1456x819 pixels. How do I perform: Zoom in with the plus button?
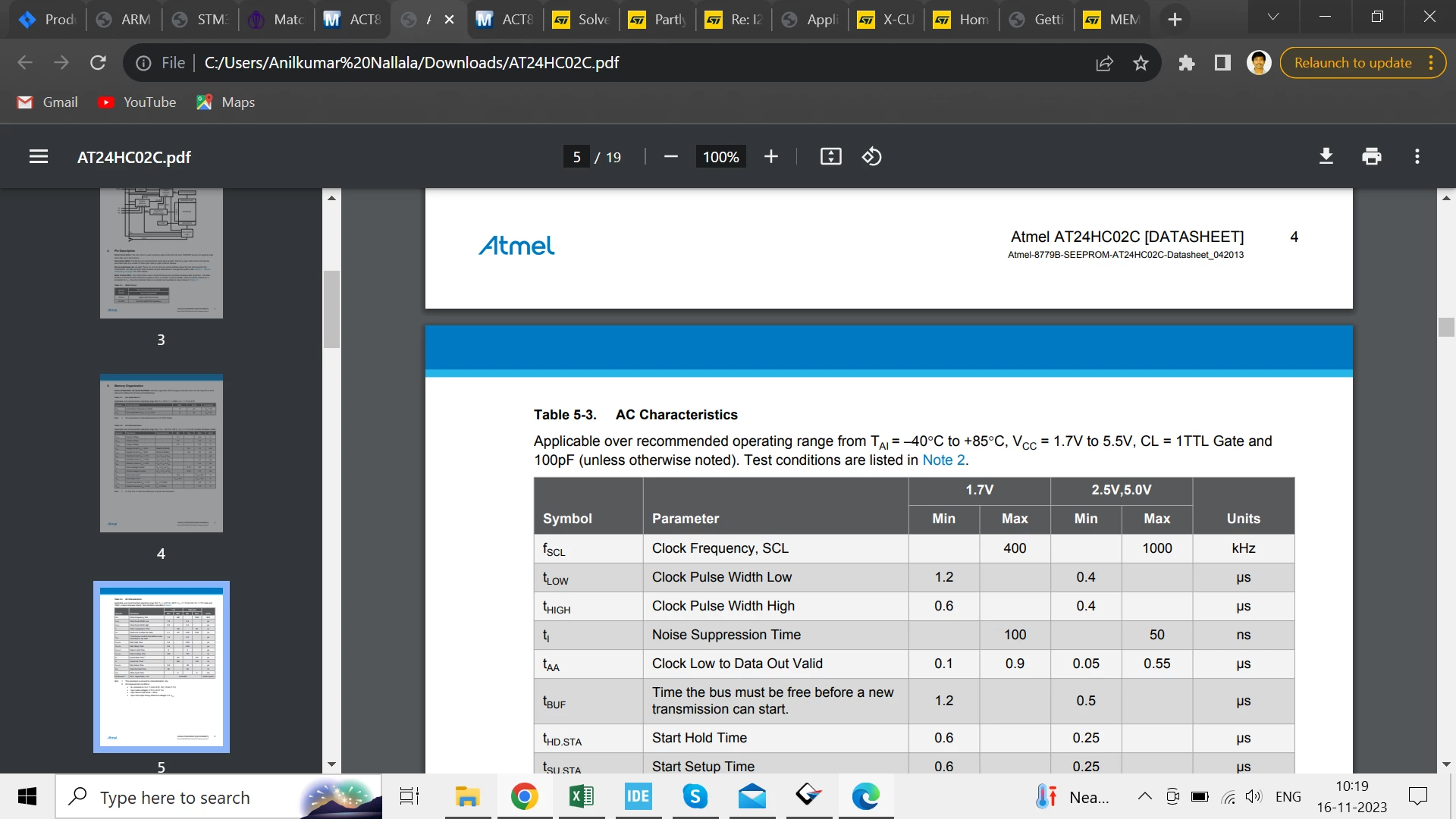tap(771, 157)
